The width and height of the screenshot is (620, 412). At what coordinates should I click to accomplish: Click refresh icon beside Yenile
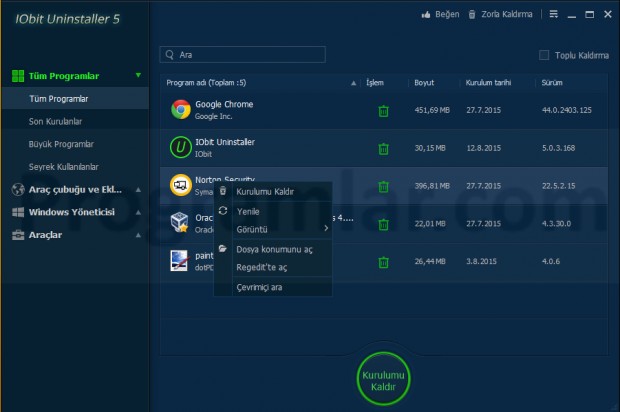point(223,211)
